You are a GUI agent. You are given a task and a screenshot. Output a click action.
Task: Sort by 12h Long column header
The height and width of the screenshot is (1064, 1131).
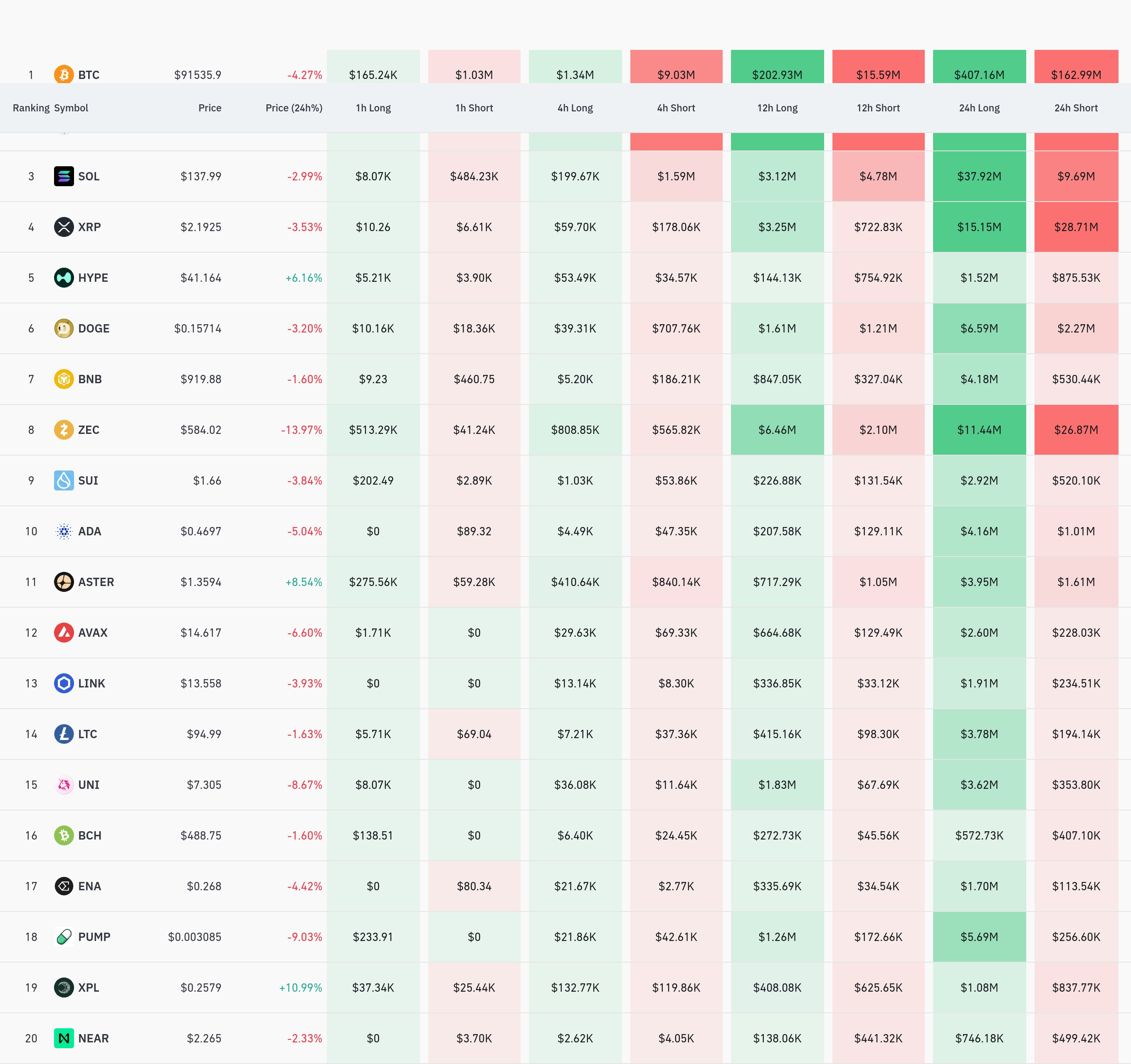coord(777,108)
